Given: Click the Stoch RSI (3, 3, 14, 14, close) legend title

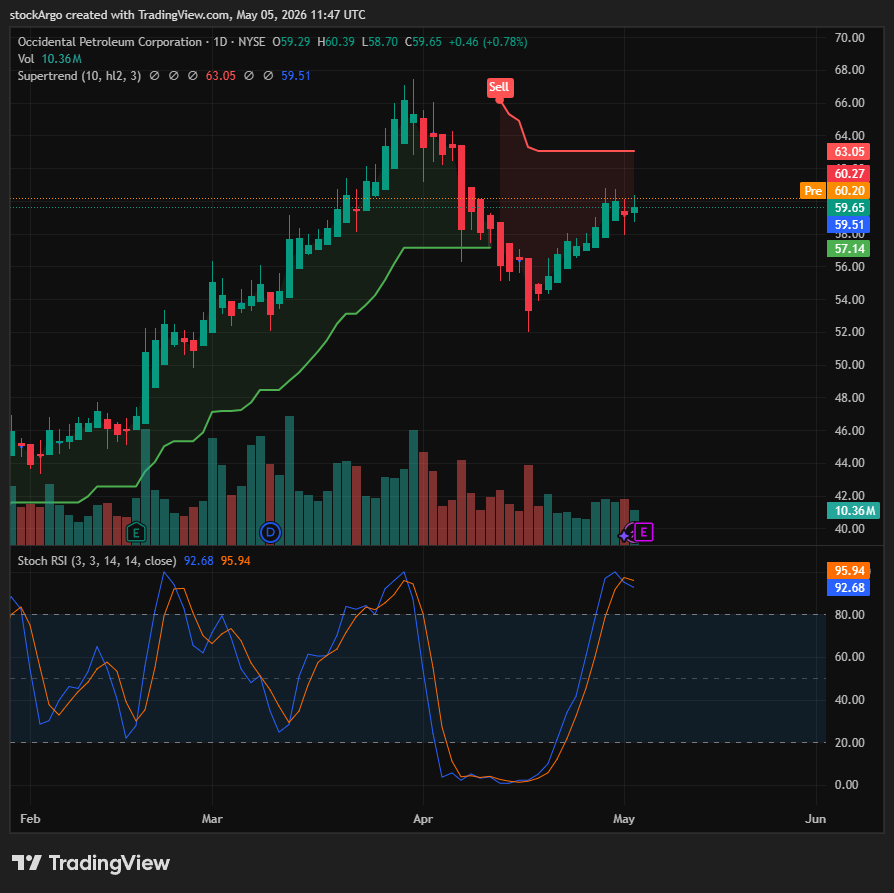Looking at the screenshot, I should [x=97, y=561].
